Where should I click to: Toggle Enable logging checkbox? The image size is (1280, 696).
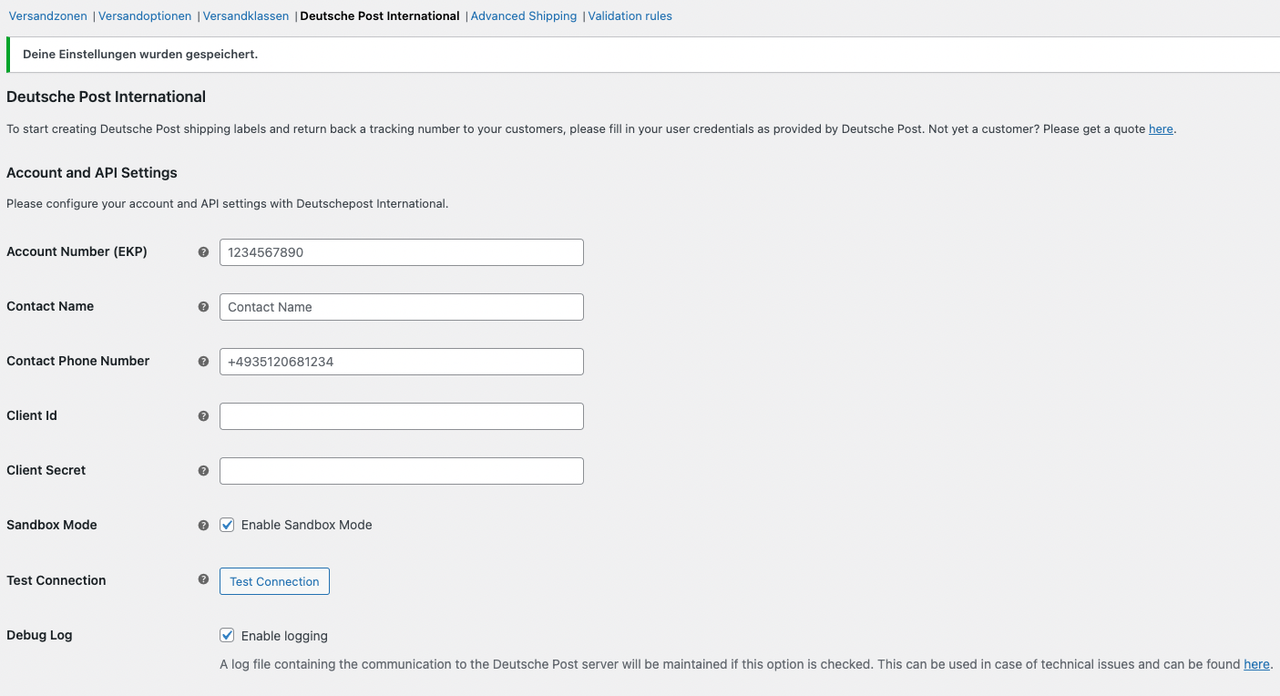pyautogui.click(x=227, y=635)
